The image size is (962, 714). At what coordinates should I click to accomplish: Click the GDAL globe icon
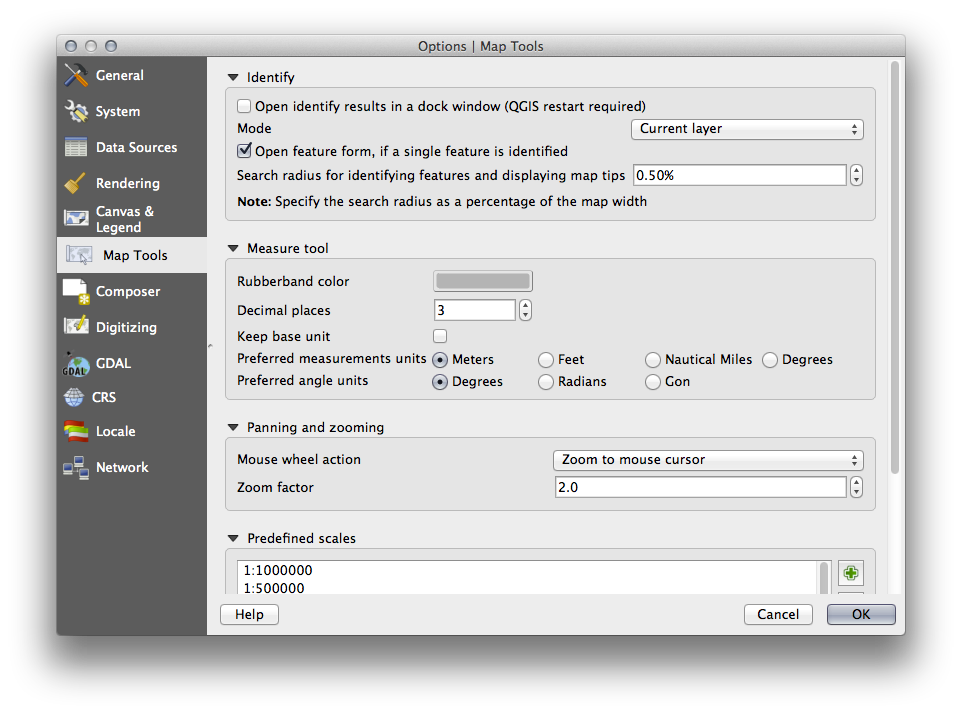pos(76,364)
